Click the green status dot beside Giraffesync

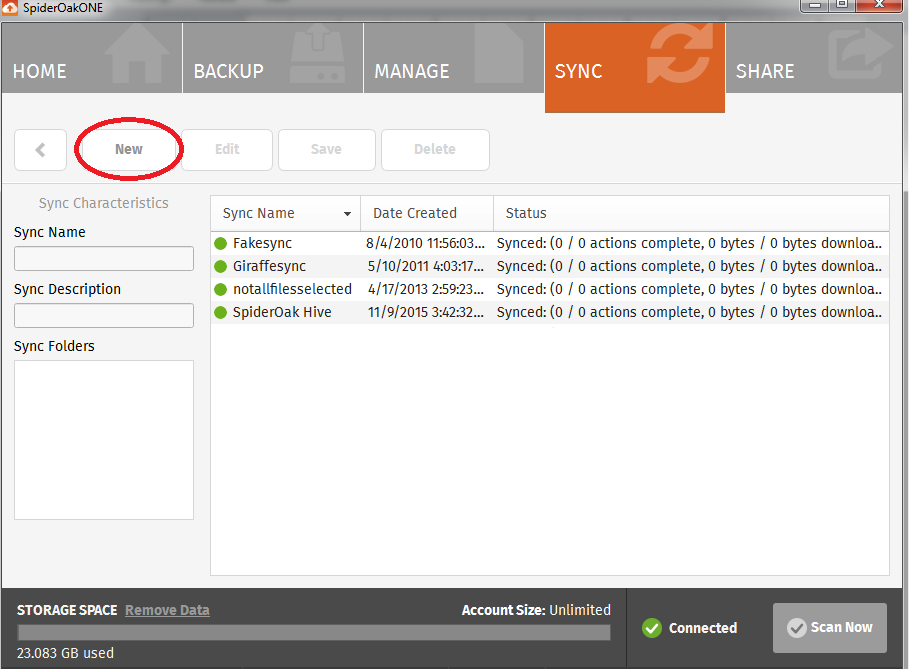tap(220, 267)
